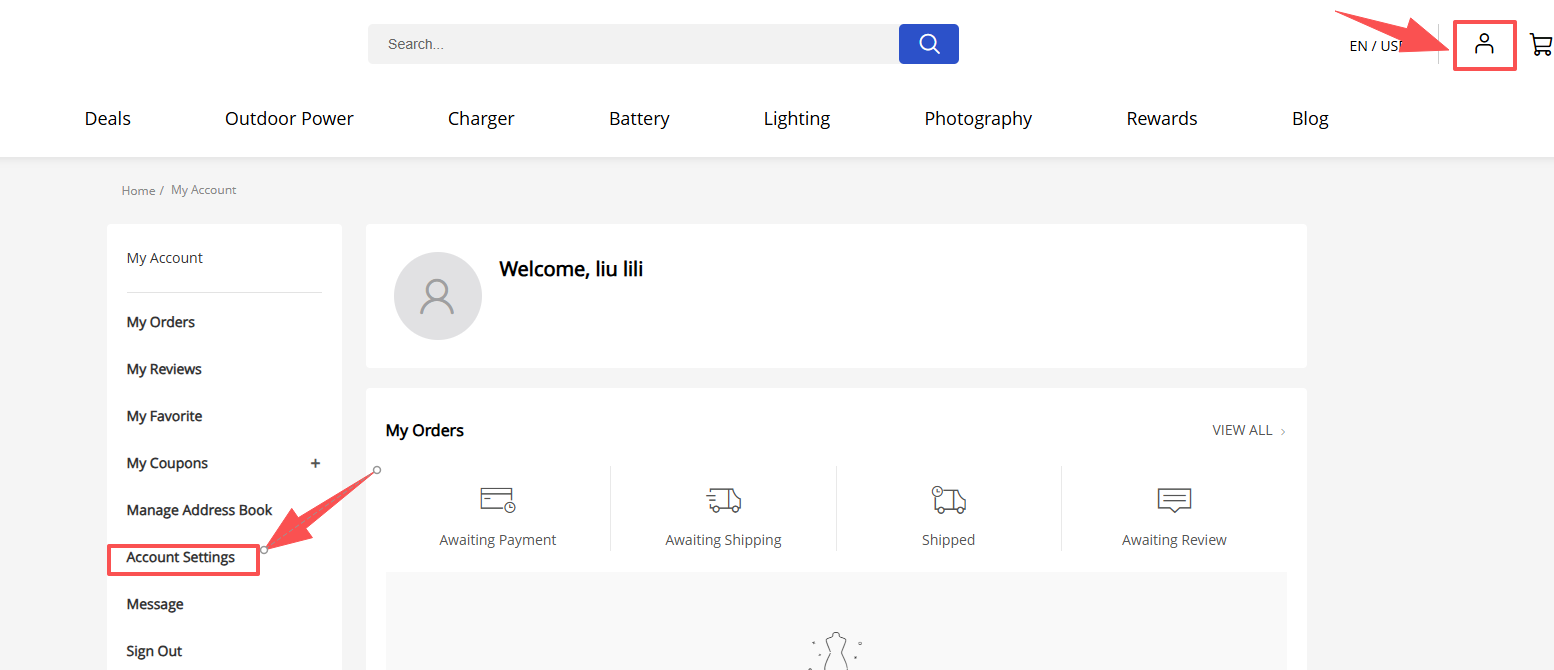
Task: Select My Orders in sidebar
Action: (x=161, y=322)
